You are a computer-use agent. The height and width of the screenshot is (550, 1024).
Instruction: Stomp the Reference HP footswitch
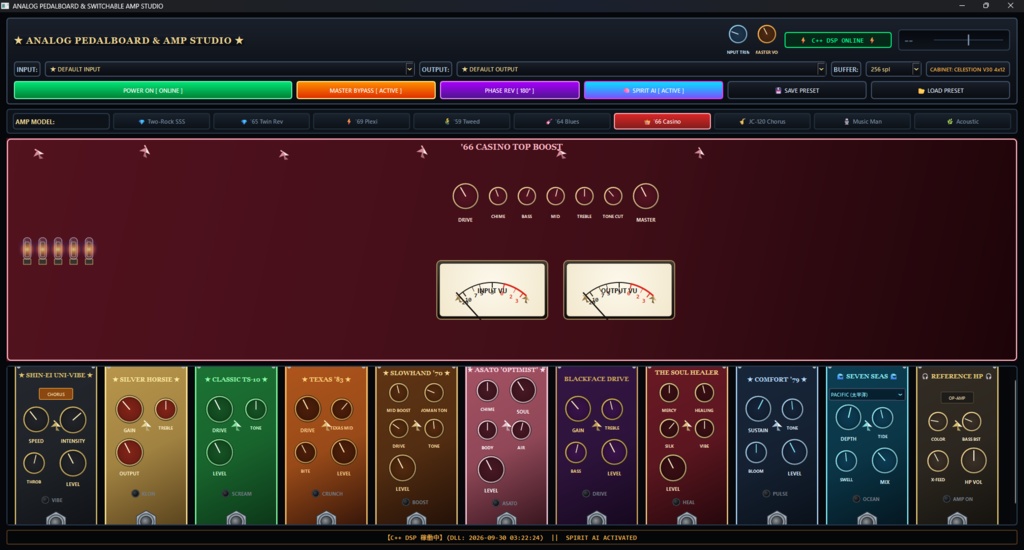pos(957,520)
